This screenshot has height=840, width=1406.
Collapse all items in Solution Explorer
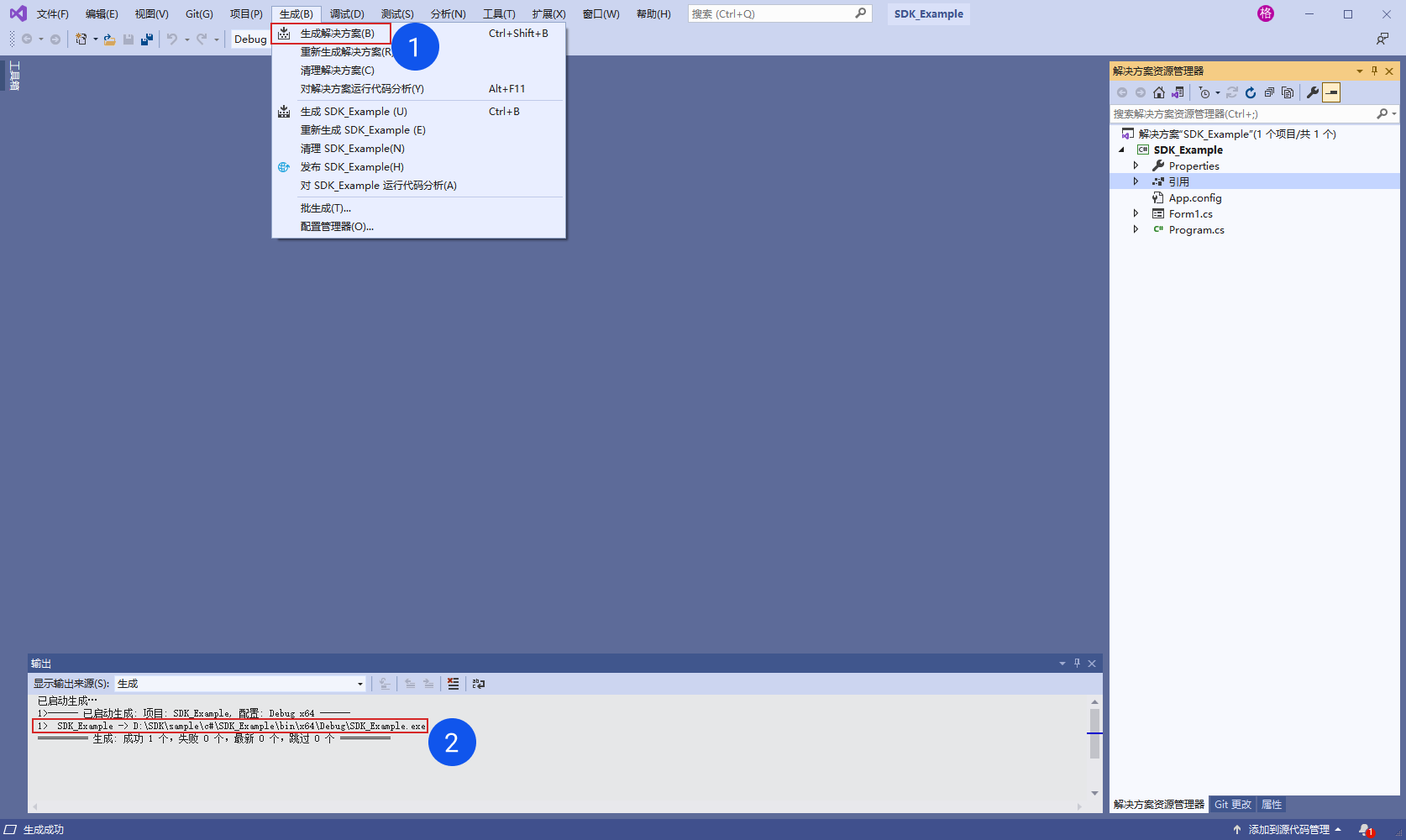1269,92
